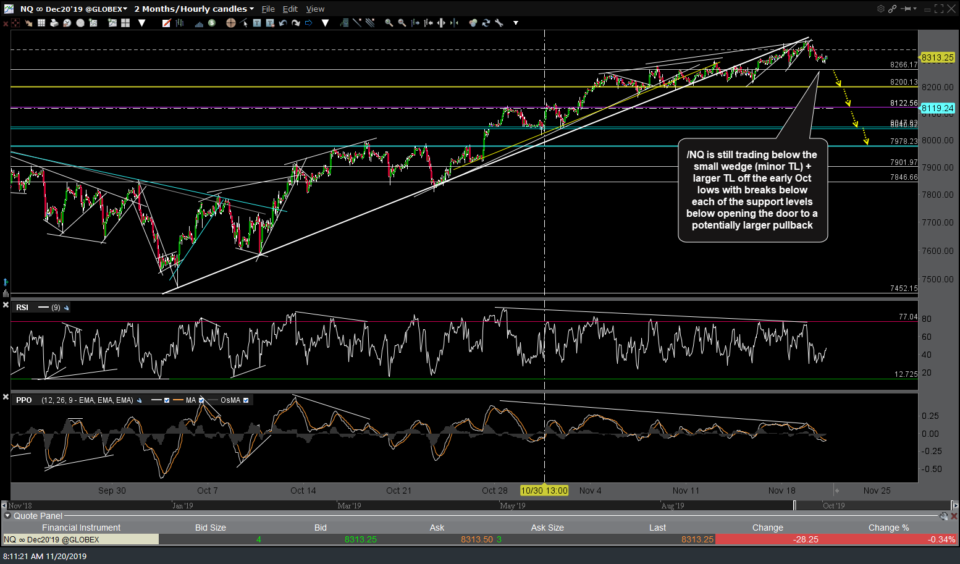This screenshot has width=960, height=564.
Task: Click the ask price 8313.50 cell
Action: [476, 540]
